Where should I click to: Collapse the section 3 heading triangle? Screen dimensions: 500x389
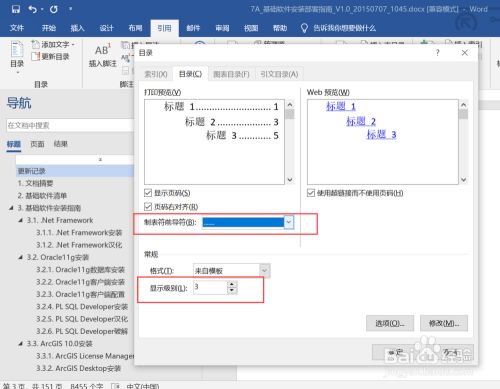11,208
